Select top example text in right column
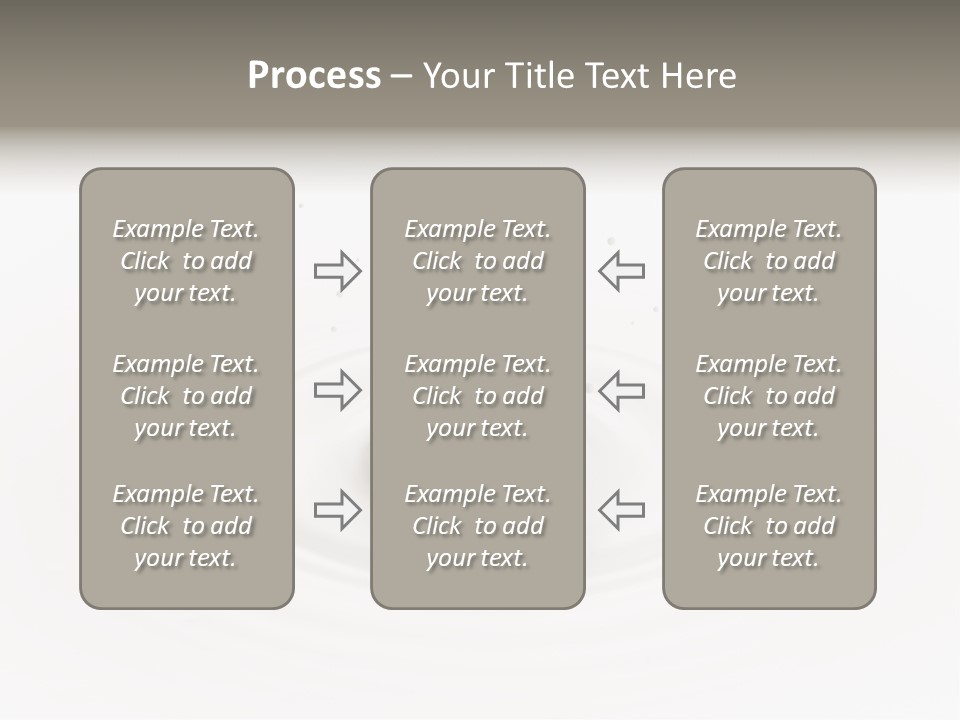Image resolution: width=960 pixels, height=720 pixels. (x=769, y=261)
